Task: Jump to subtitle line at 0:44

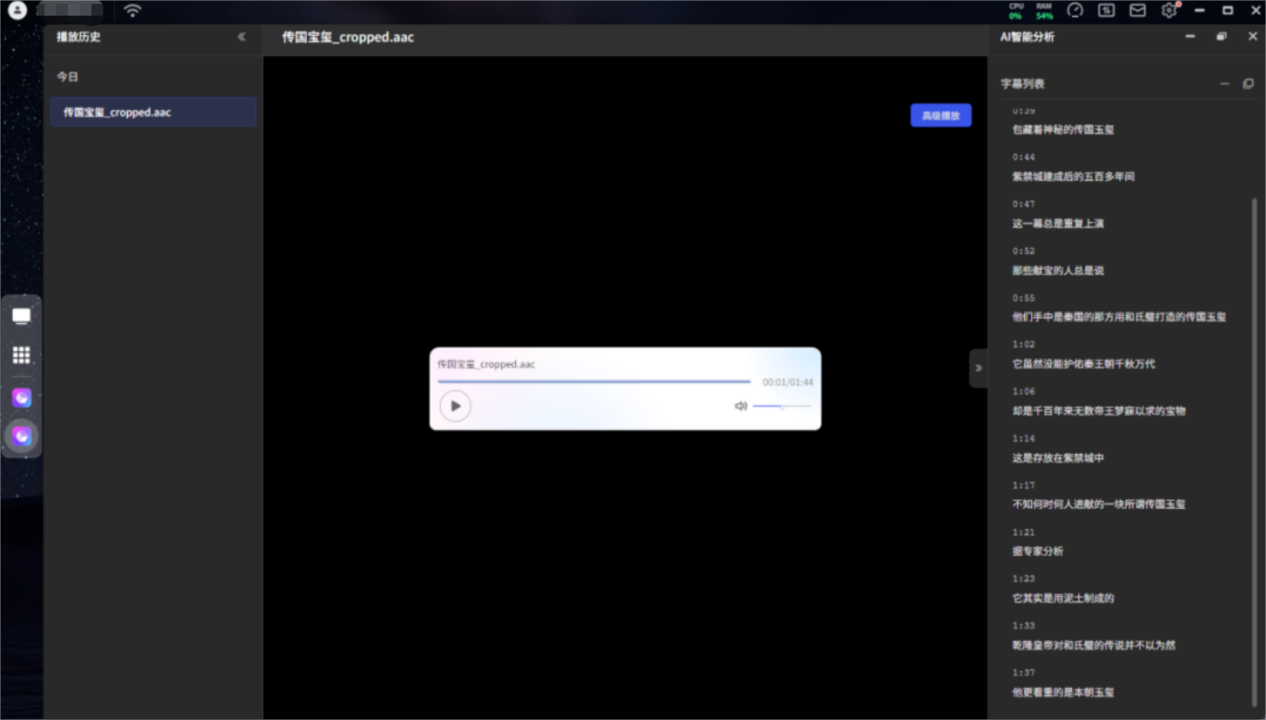Action: click(1073, 176)
